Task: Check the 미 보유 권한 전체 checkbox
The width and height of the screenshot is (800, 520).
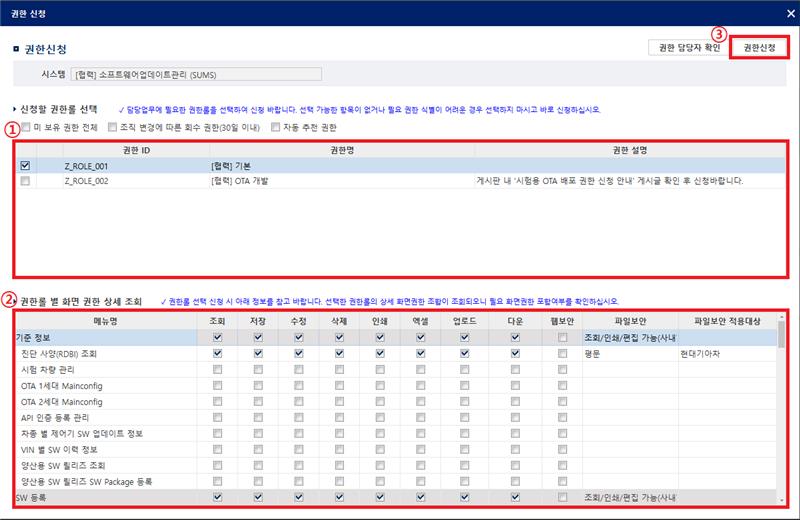Action: tap(26, 127)
